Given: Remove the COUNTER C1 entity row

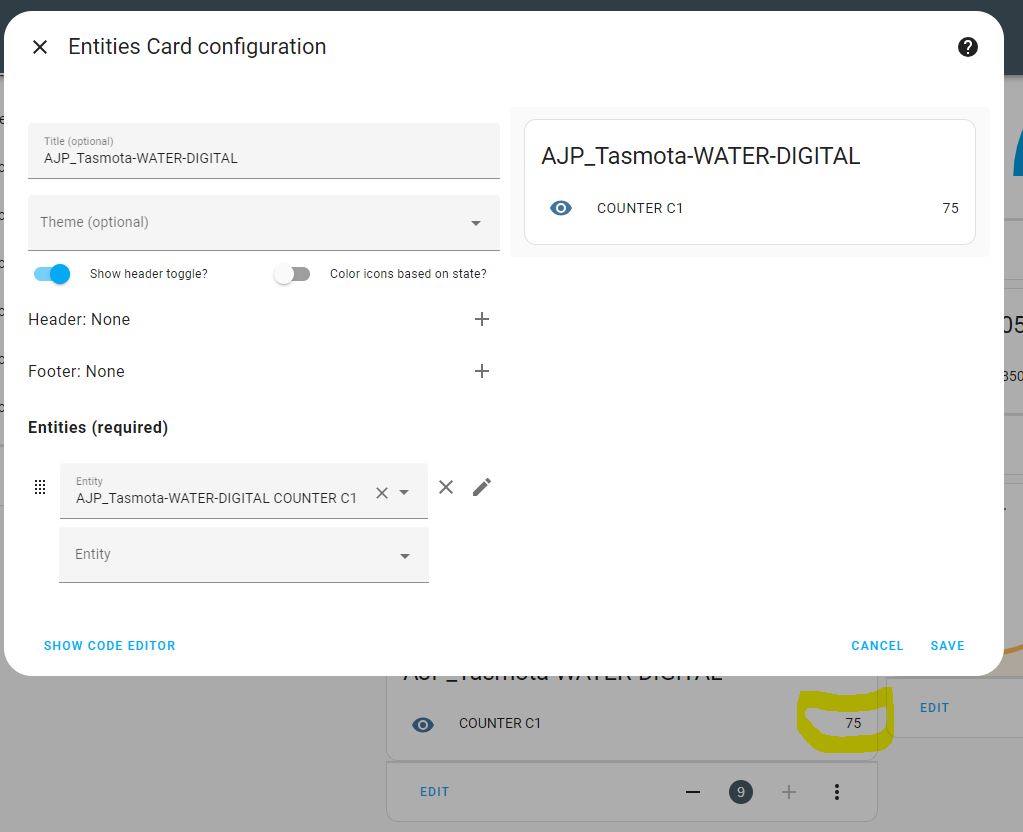Looking at the screenshot, I should [x=446, y=487].
